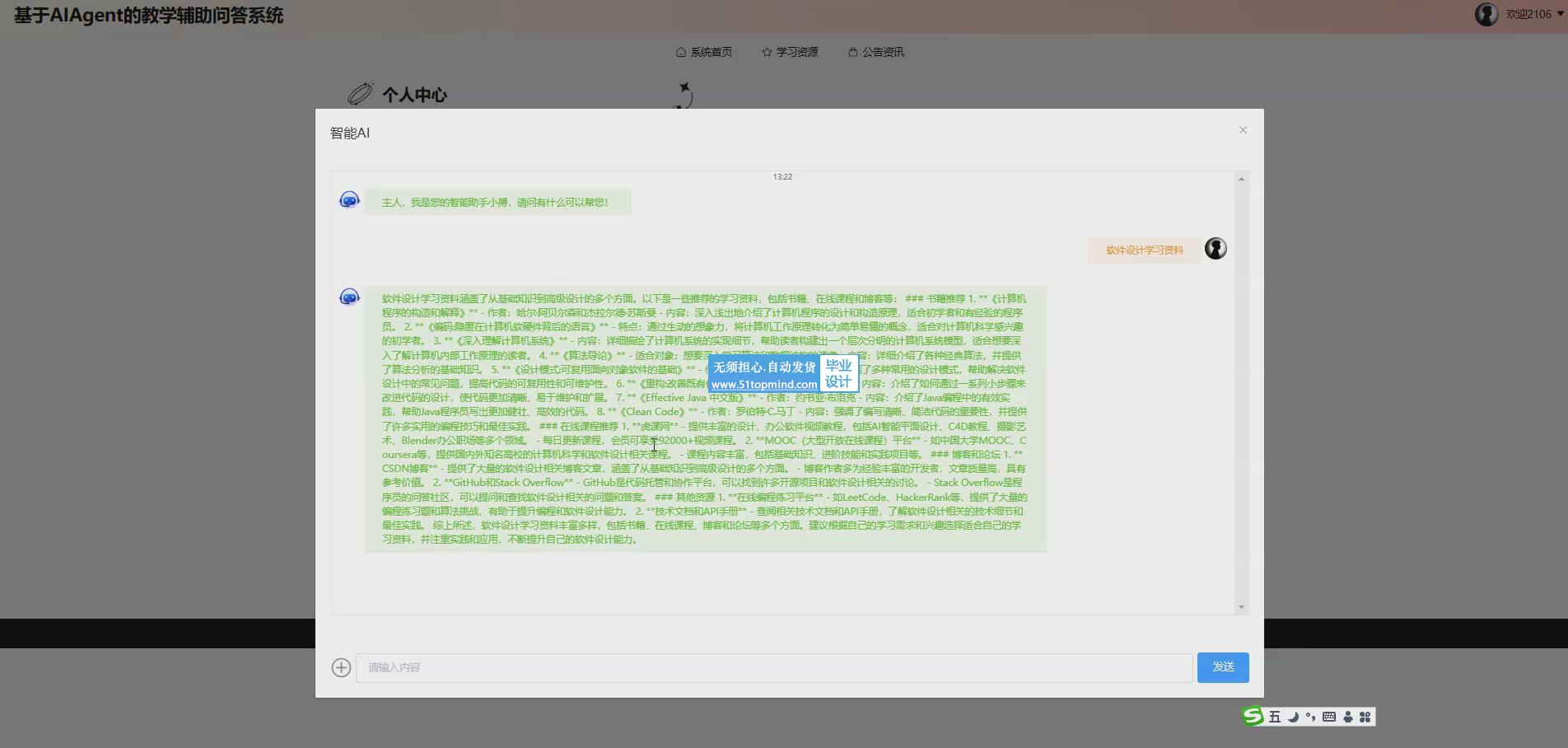The height and width of the screenshot is (748, 1568).
Task: Open the soft keyboard icon in IME bar
Action: [1329, 717]
